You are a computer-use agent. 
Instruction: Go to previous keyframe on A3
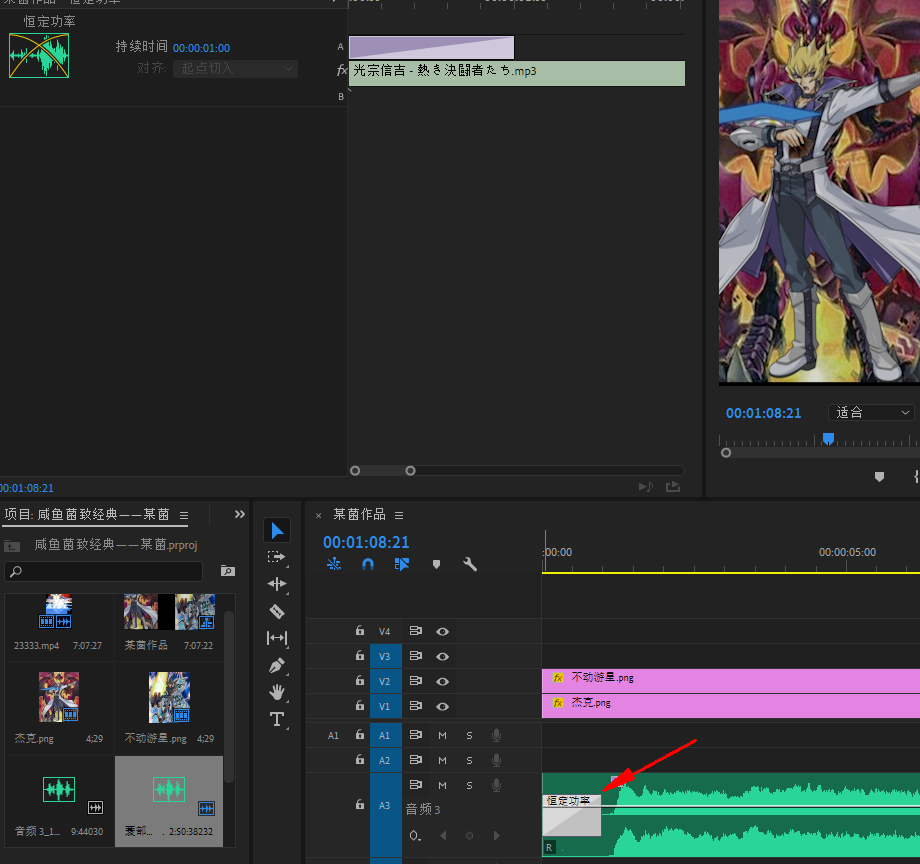point(444,836)
